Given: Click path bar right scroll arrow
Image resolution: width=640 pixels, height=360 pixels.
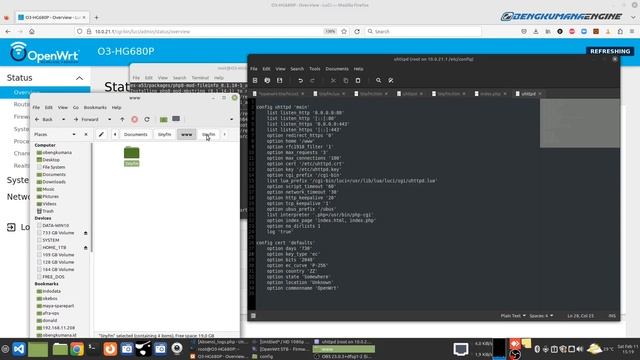Looking at the screenshot, I should pos(224,134).
